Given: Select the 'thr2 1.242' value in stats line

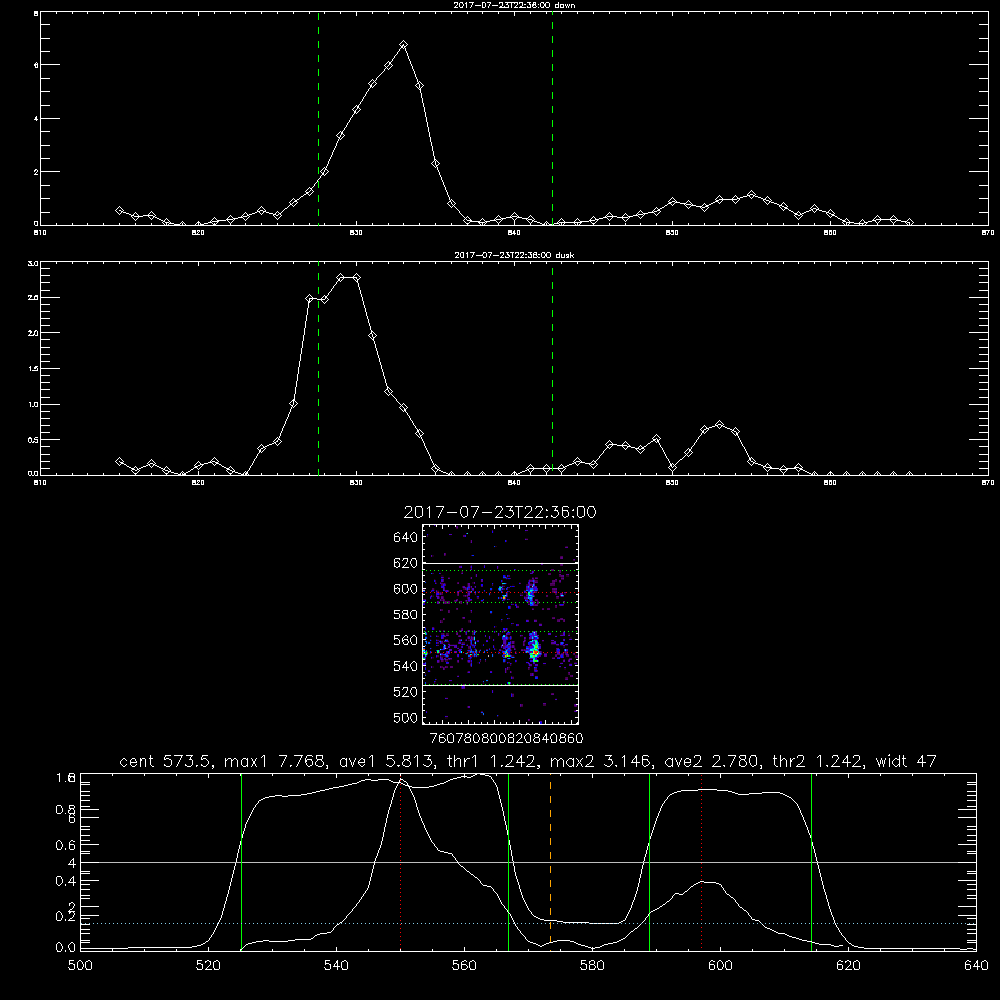Looking at the screenshot, I should (x=818, y=761).
